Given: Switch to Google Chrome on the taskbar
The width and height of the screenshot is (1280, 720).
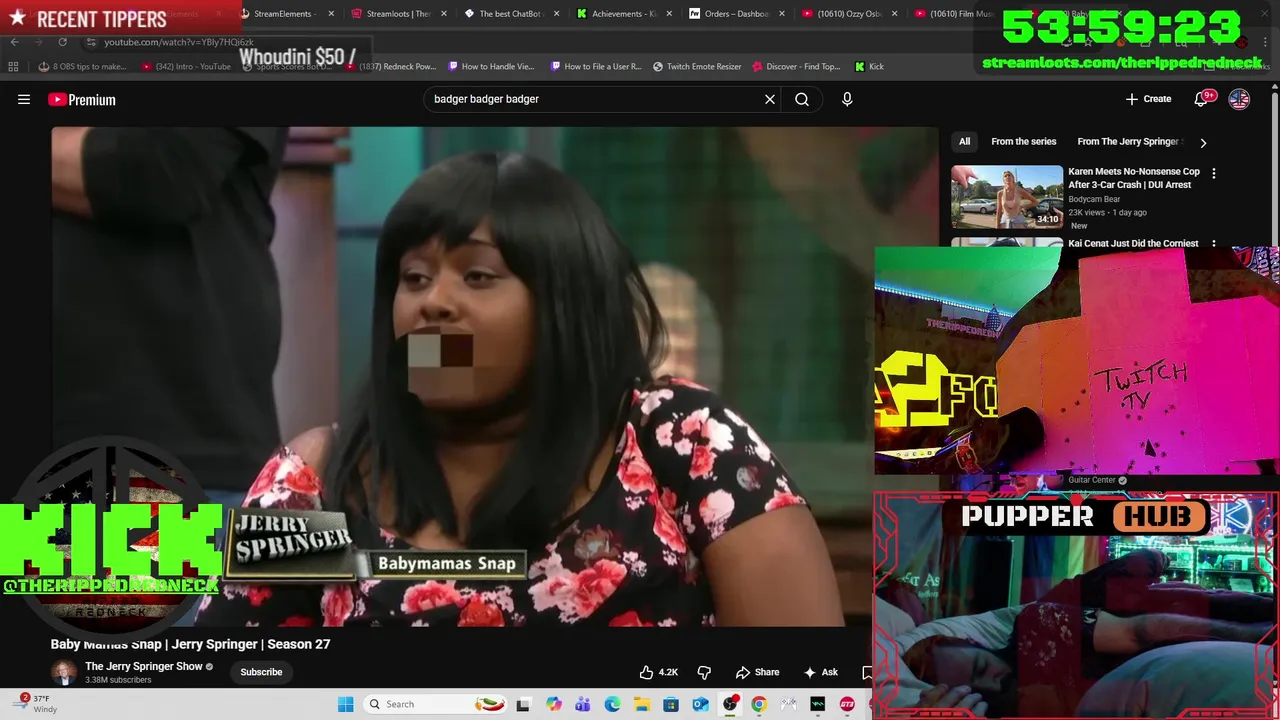Looking at the screenshot, I should pyautogui.click(x=759, y=704).
